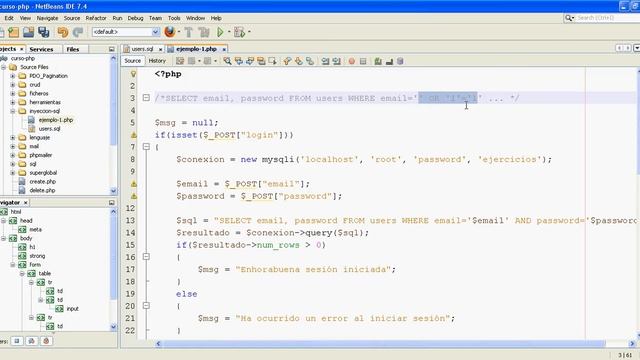Expand the herramientas folder

pyautogui.click(x=13, y=102)
